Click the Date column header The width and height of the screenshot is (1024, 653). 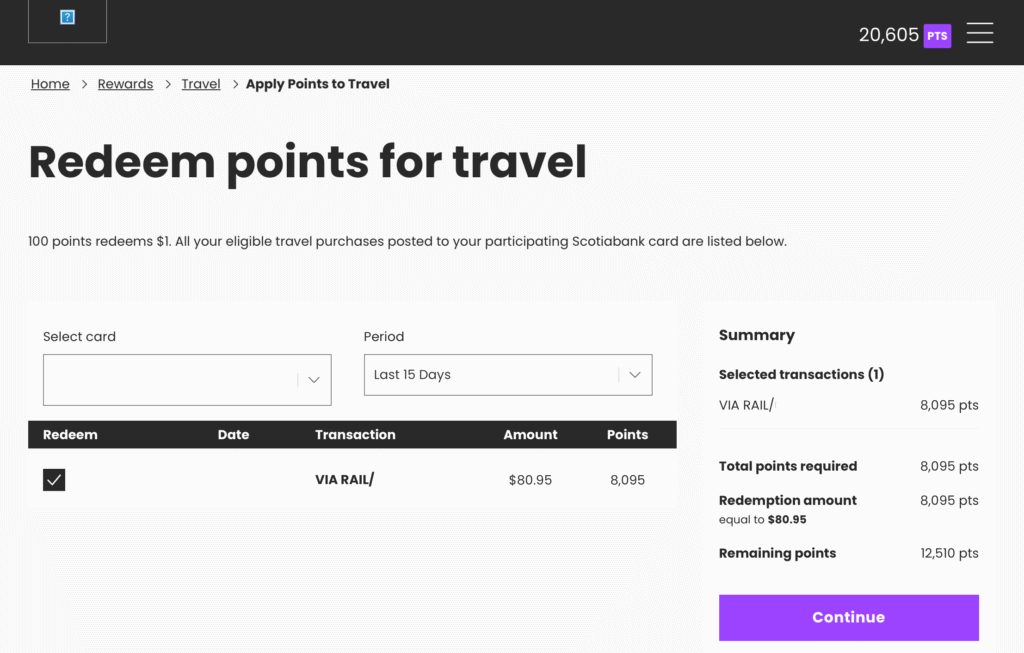pyautogui.click(x=233, y=435)
